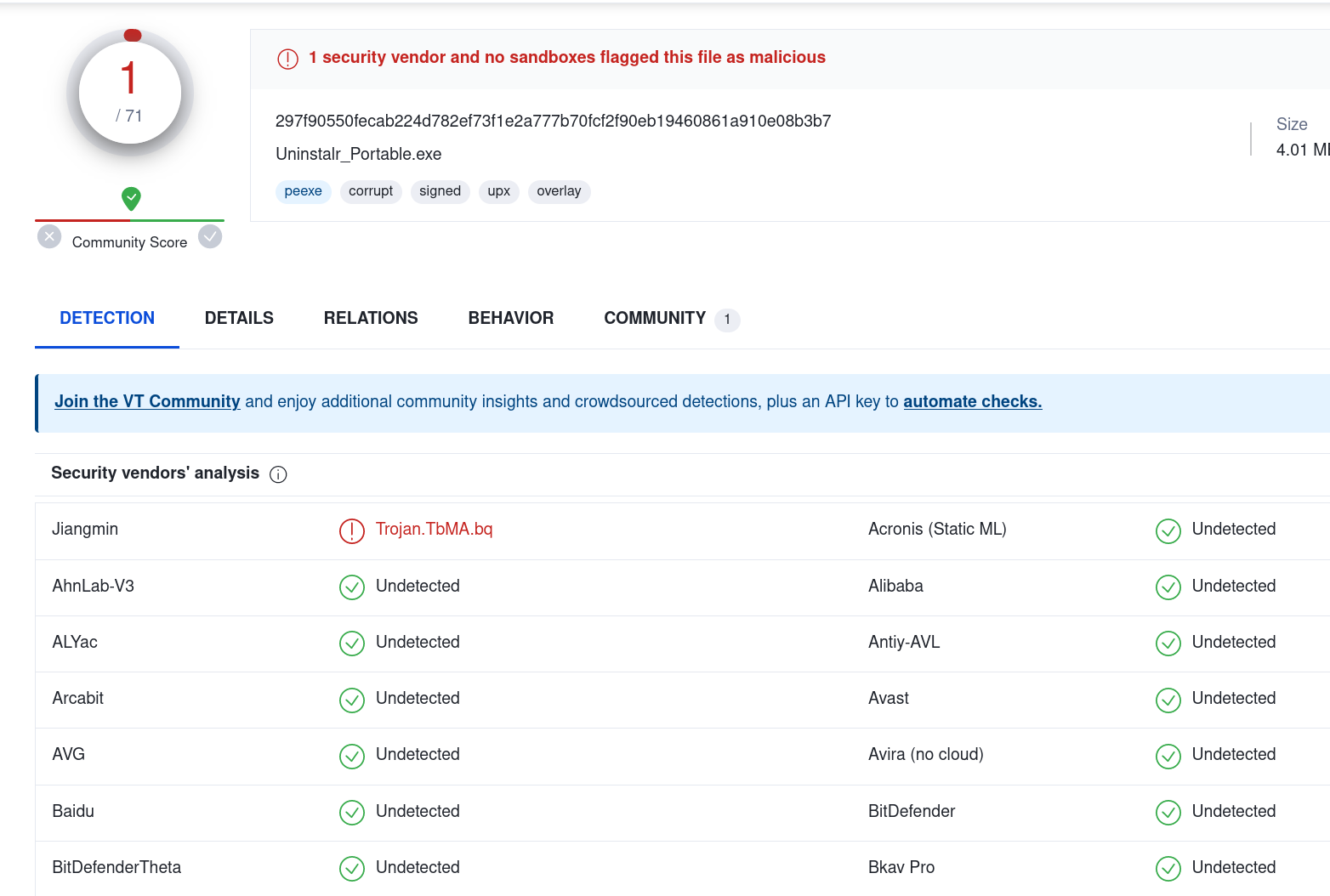Click the red alert icon next to Trojan.TbMA.bq
This screenshot has height=896, width=1330.
pyautogui.click(x=351, y=530)
